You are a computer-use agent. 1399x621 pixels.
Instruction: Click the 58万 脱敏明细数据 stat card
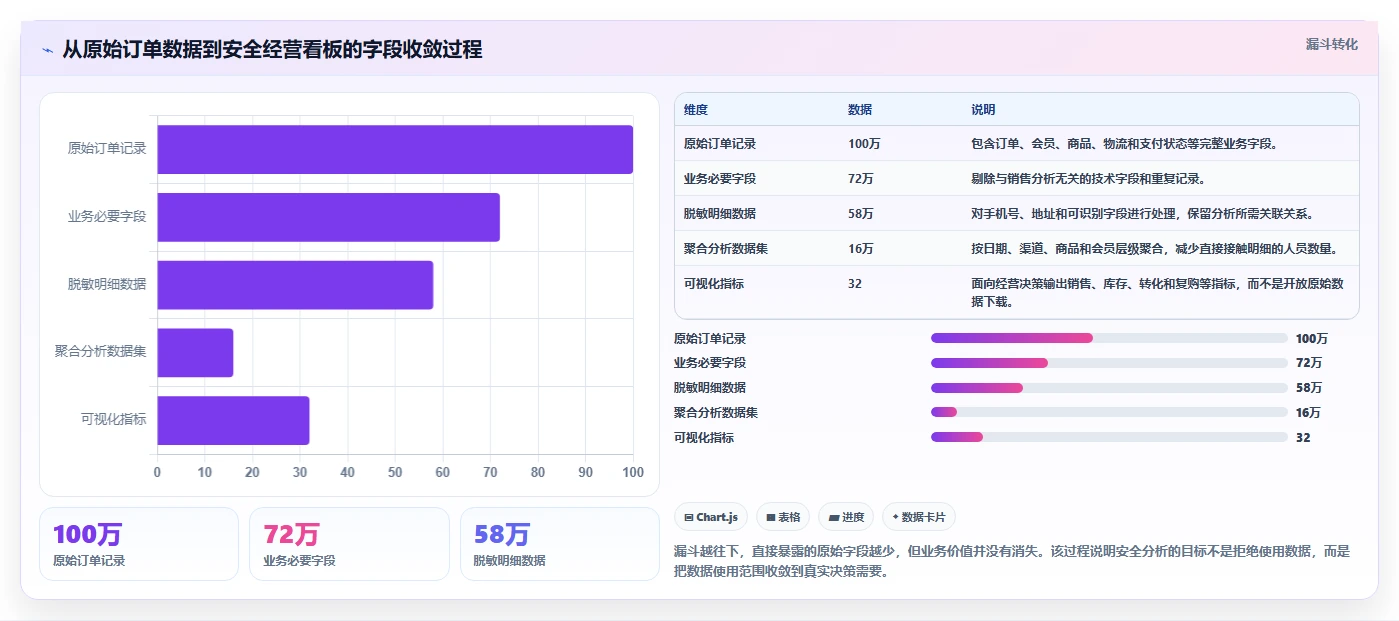[560, 544]
